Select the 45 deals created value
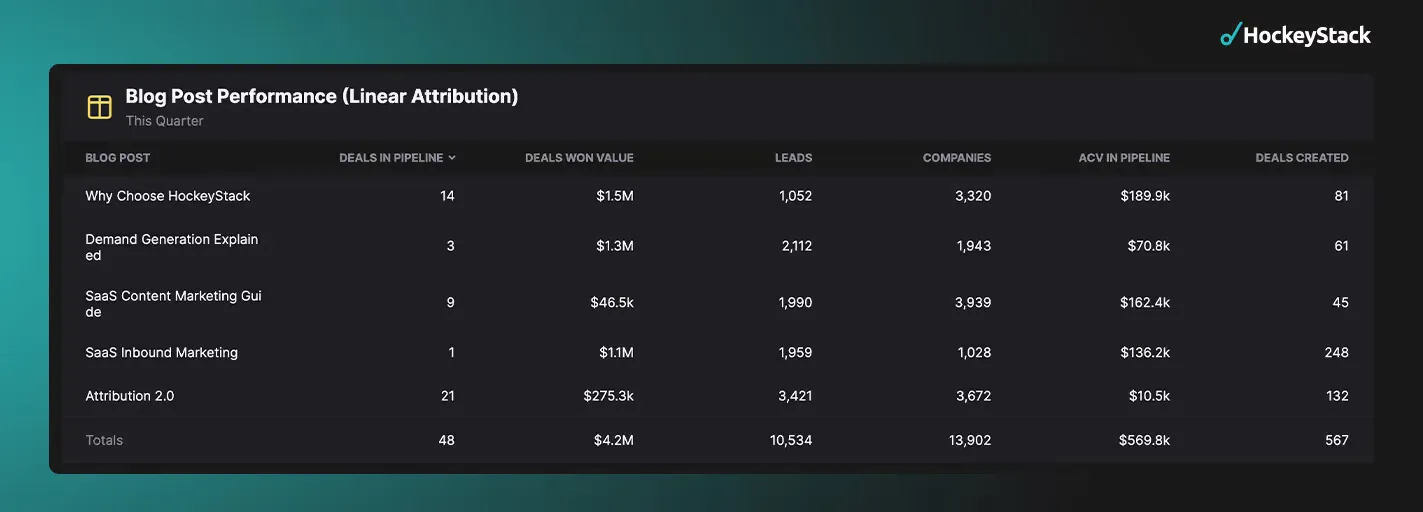Screen dimensions: 1423x512 coord(1340,302)
